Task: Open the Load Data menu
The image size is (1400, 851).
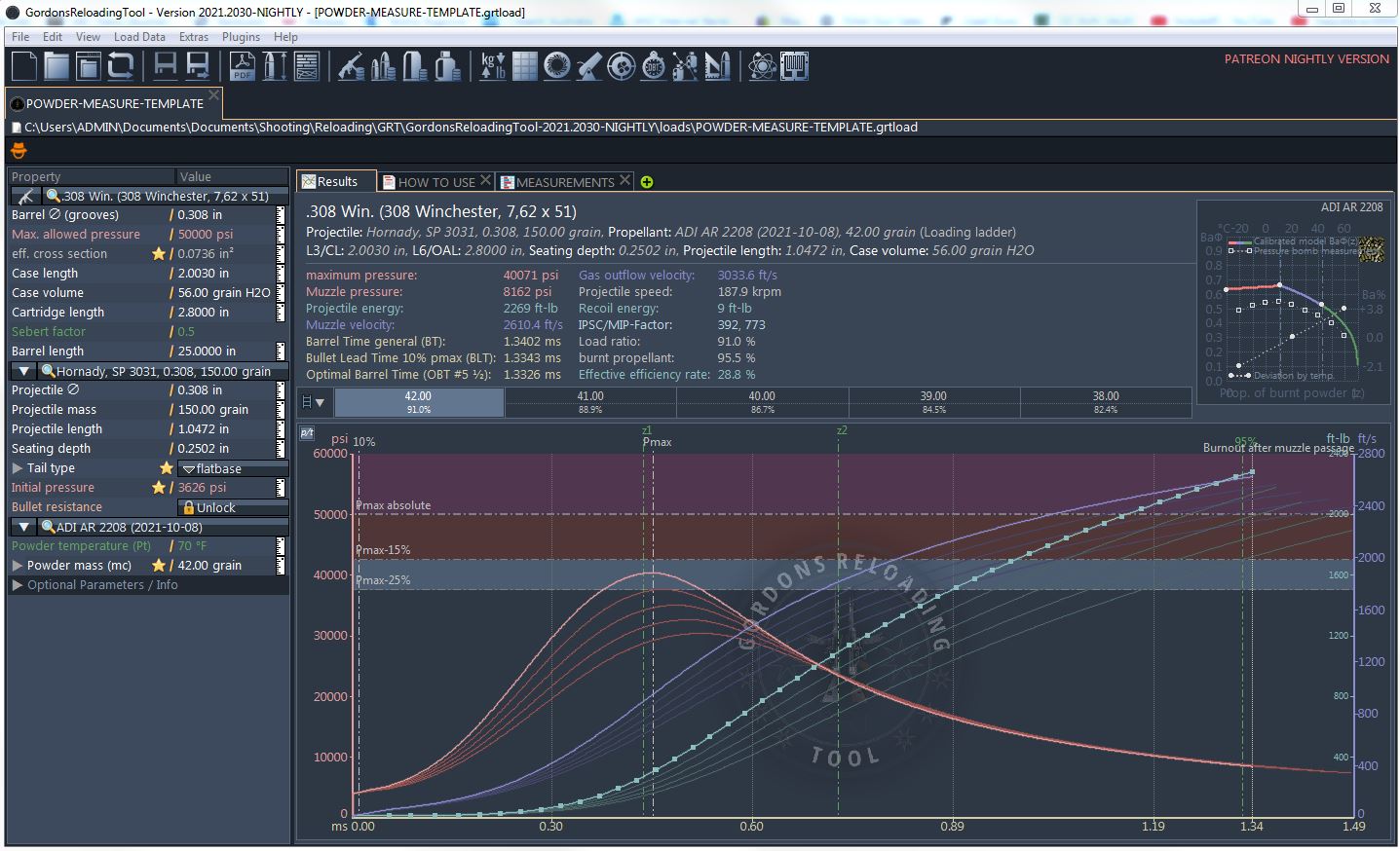Action: (139, 37)
